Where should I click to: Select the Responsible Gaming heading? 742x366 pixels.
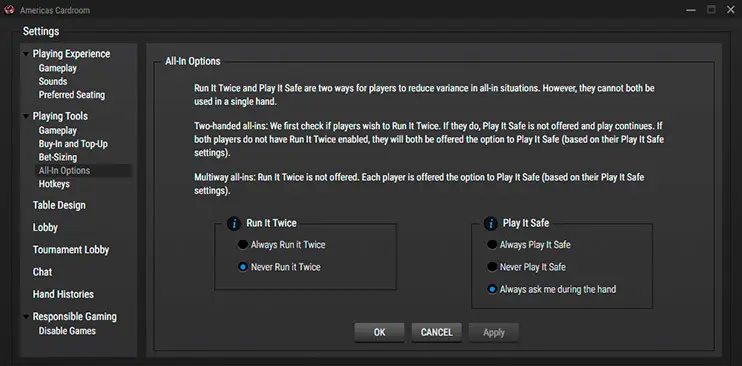point(74,317)
